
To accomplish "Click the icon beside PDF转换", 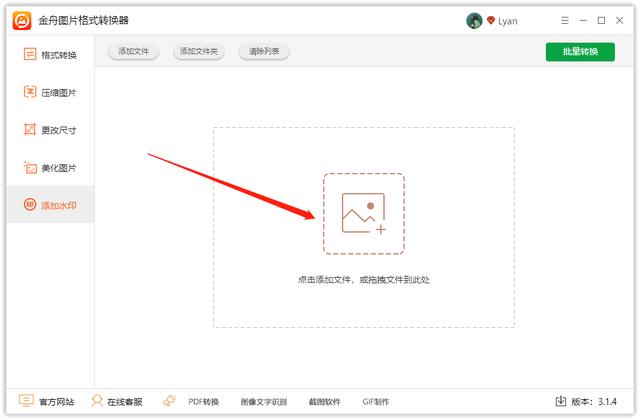I will 169,401.
